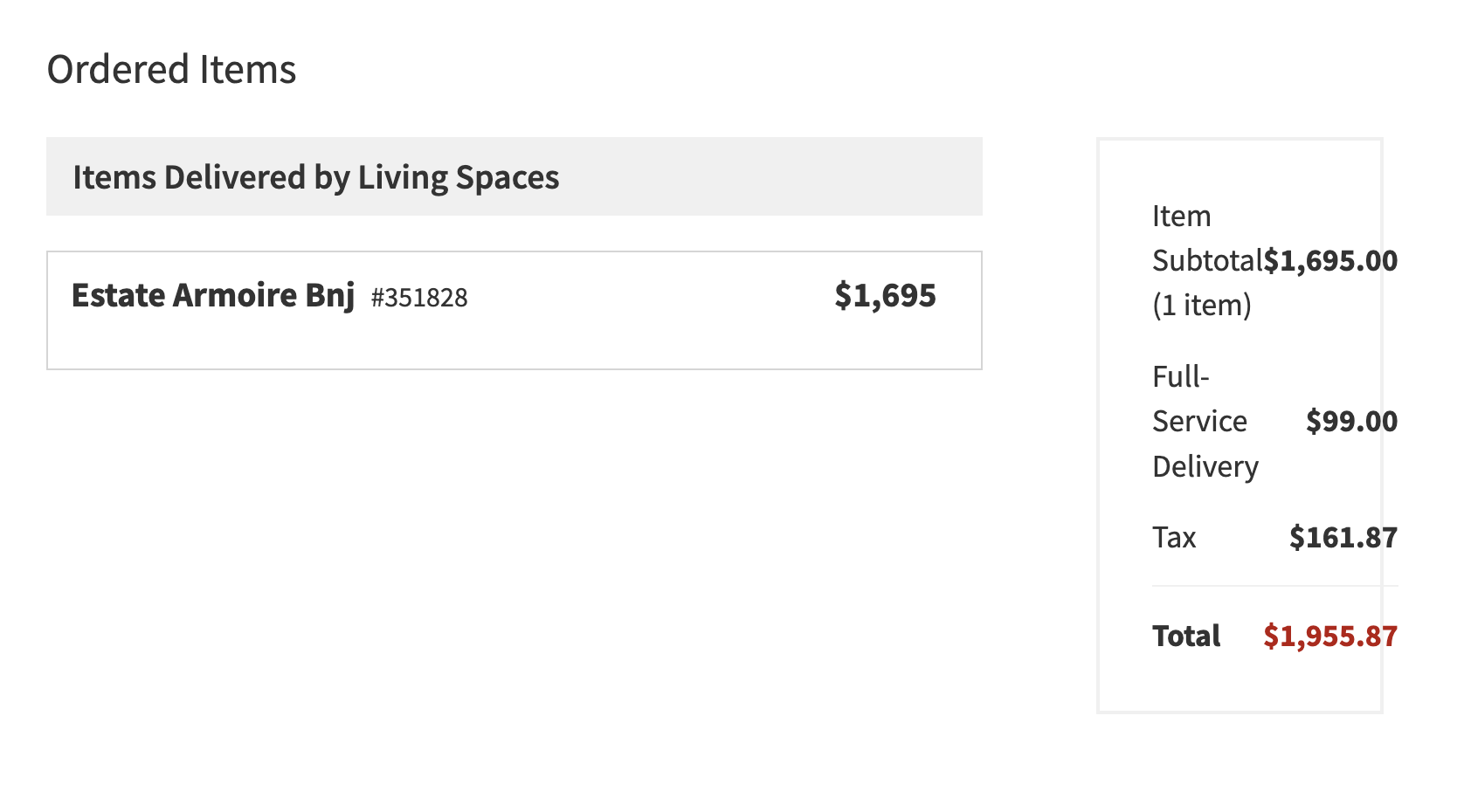Select the $1,695.00 subtotal amount
This screenshot has height=812, width=1464.
pos(1330,260)
